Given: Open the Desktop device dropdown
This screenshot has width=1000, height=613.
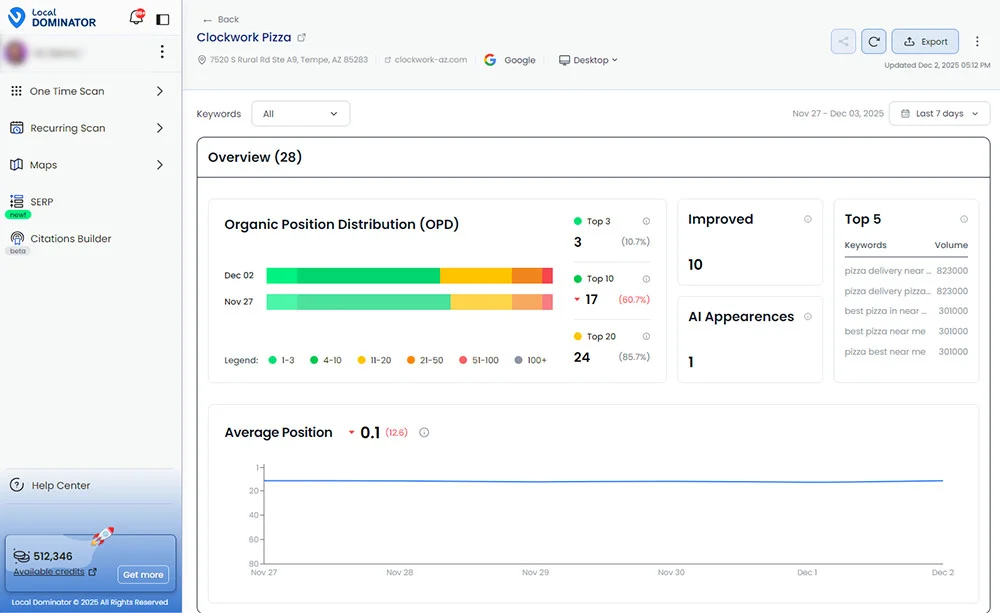Looking at the screenshot, I should pos(588,60).
